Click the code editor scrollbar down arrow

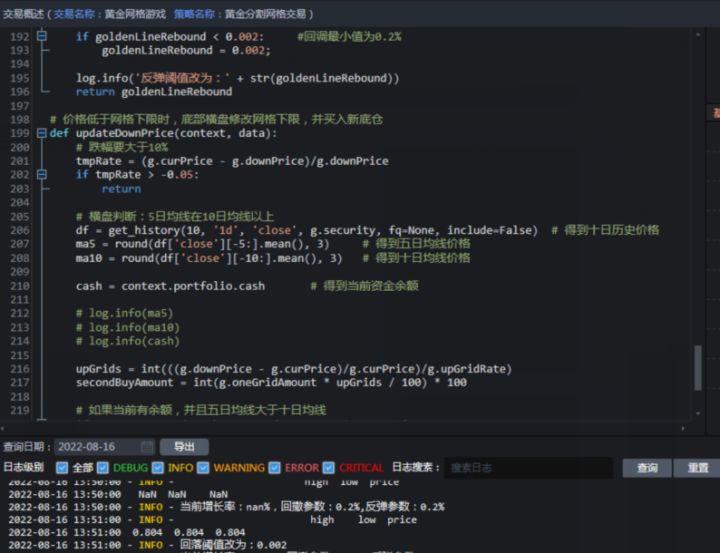click(698, 413)
